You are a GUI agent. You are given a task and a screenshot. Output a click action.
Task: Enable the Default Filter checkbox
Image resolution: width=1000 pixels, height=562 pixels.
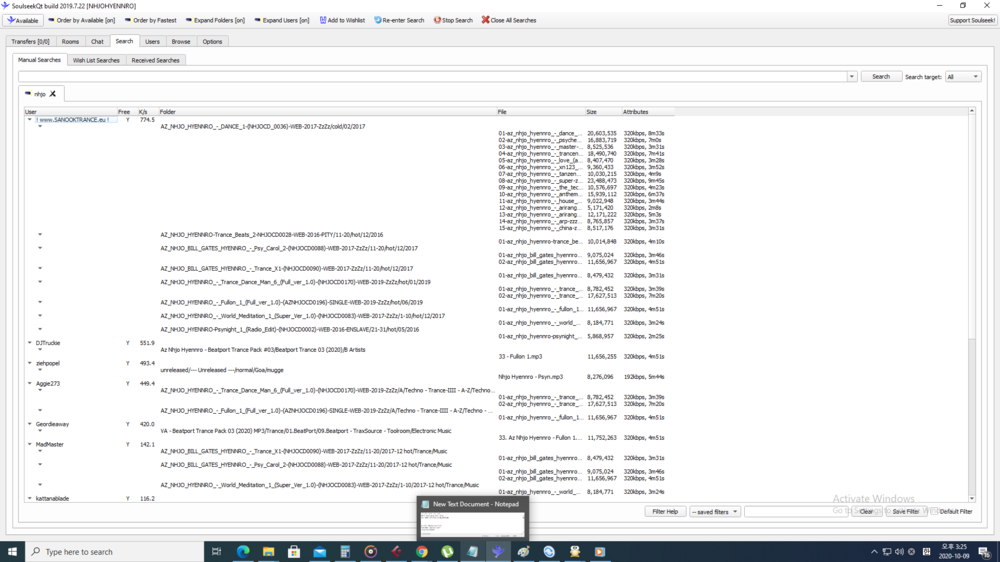click(x=934, y=511)
